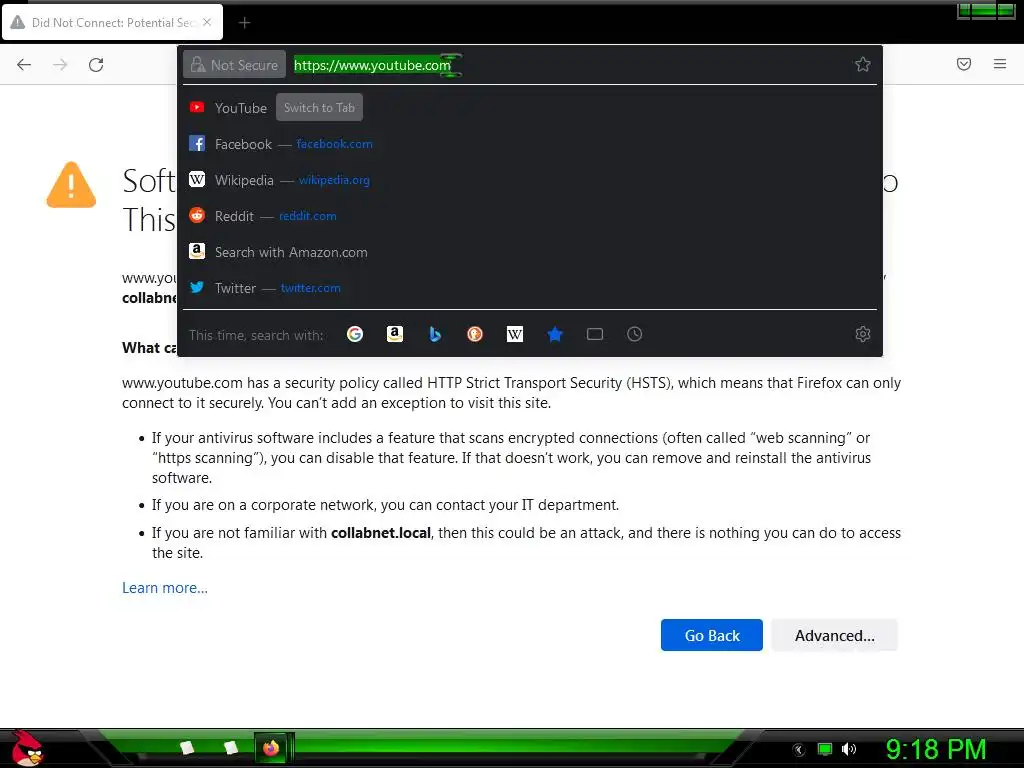Search this time with Google
The image size is (1024, 768).
pyautogui.click(x=355, y=334)
